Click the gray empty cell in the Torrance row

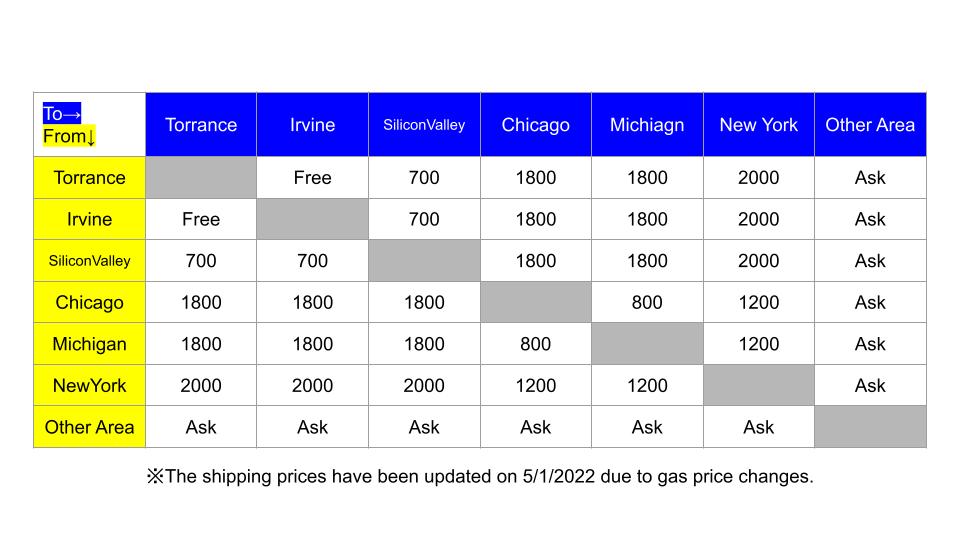201,178
